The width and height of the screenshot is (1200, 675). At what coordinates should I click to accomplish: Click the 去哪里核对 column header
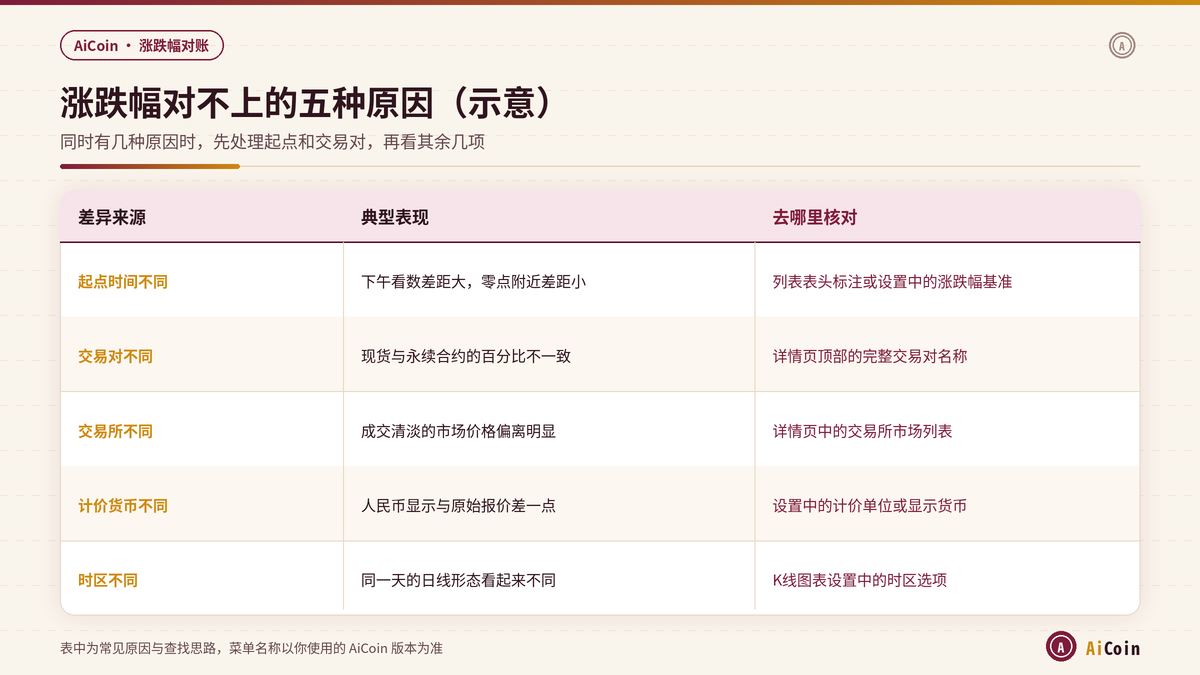point(815,217)
